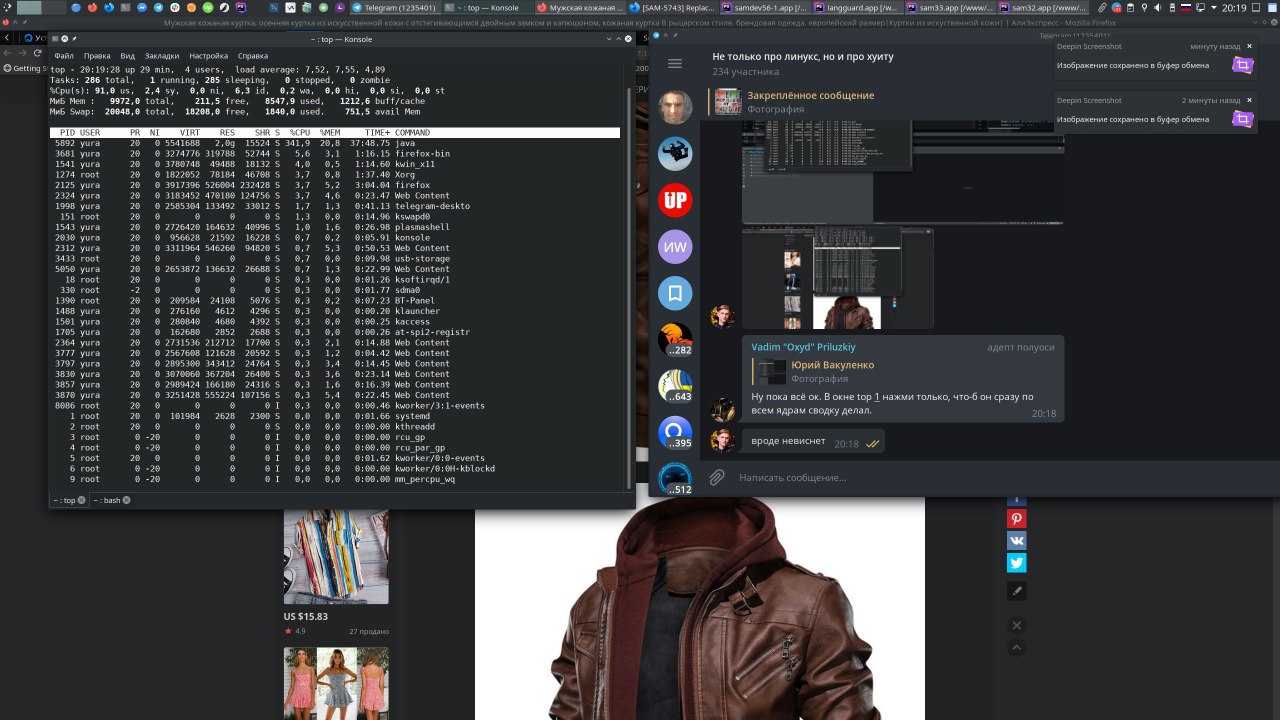Click the US $15.83 product price
This screenshot has height=720, width=1280.
click(x=306, y=617)
